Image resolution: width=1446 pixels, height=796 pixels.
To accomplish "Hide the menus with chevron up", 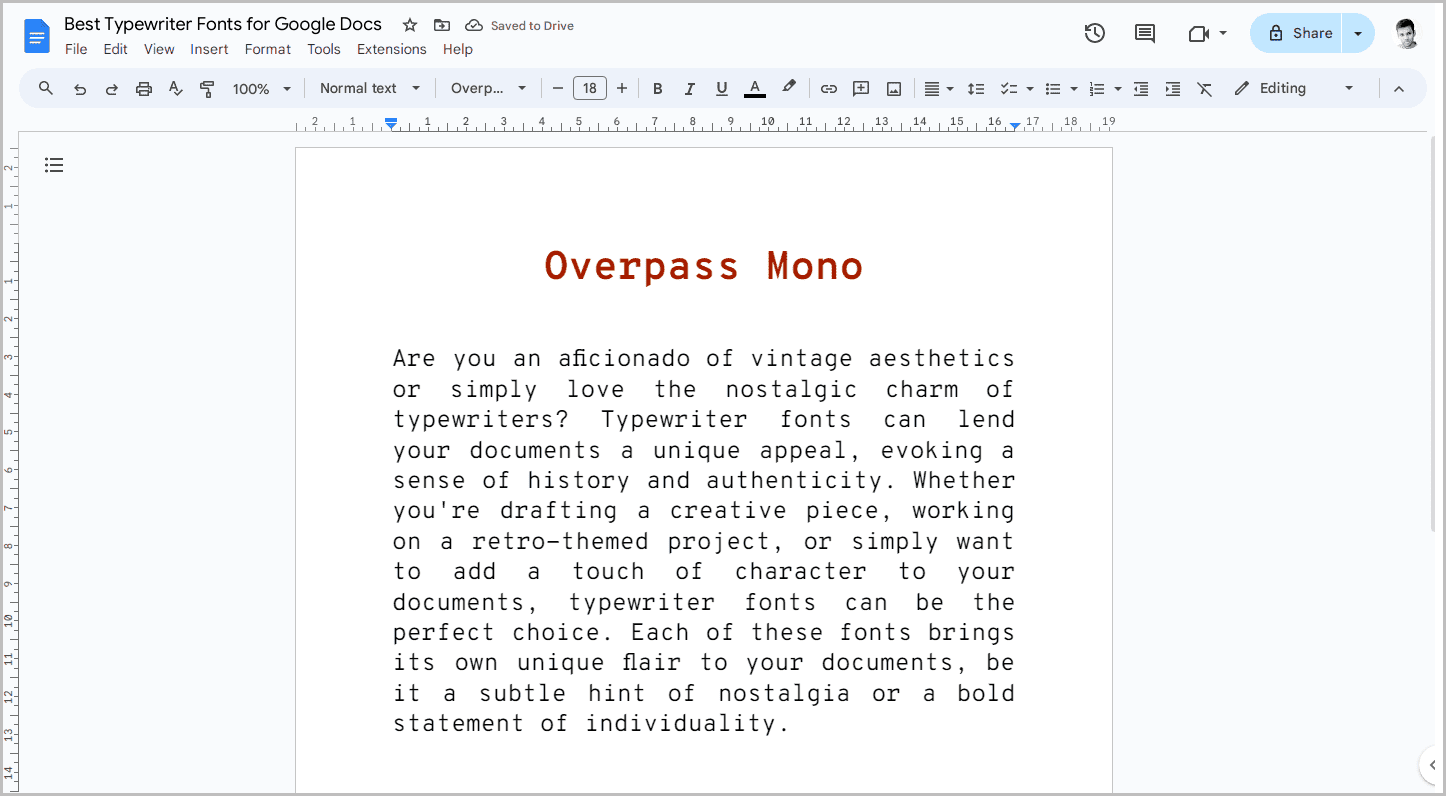I will tap(1399, 89).
